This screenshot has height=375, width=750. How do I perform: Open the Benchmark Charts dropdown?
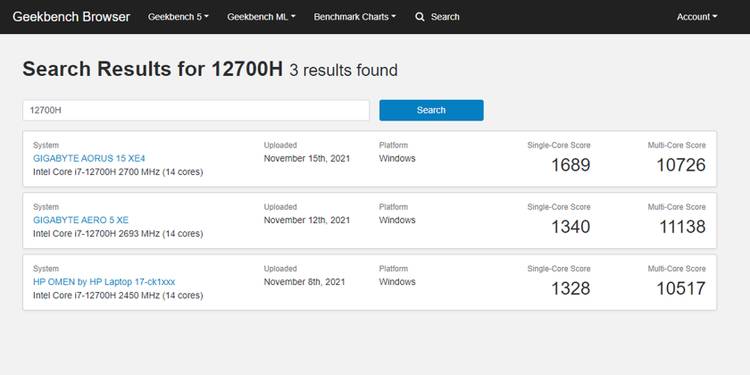355,17
